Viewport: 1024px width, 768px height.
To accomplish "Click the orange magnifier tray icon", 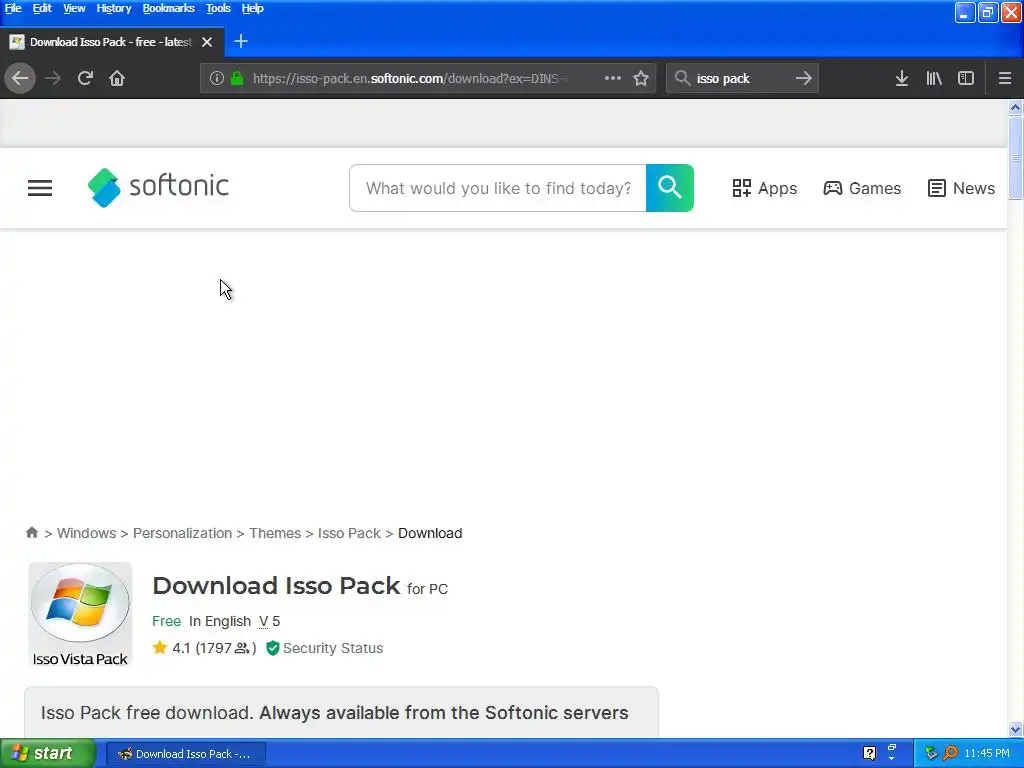I will coord(950,754).
